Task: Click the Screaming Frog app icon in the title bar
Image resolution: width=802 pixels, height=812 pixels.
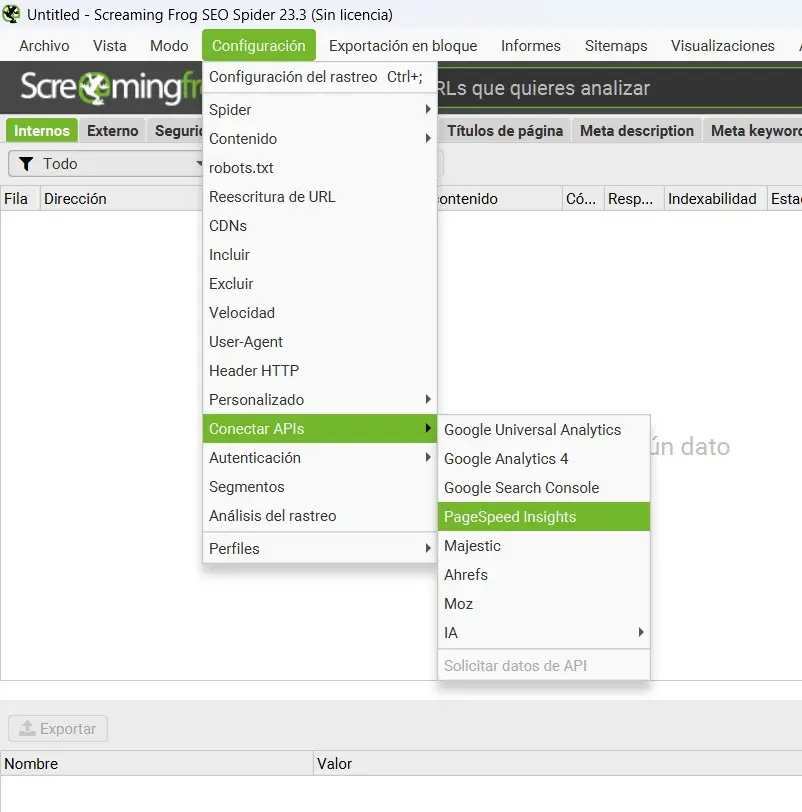Action: tap(11, 14)
